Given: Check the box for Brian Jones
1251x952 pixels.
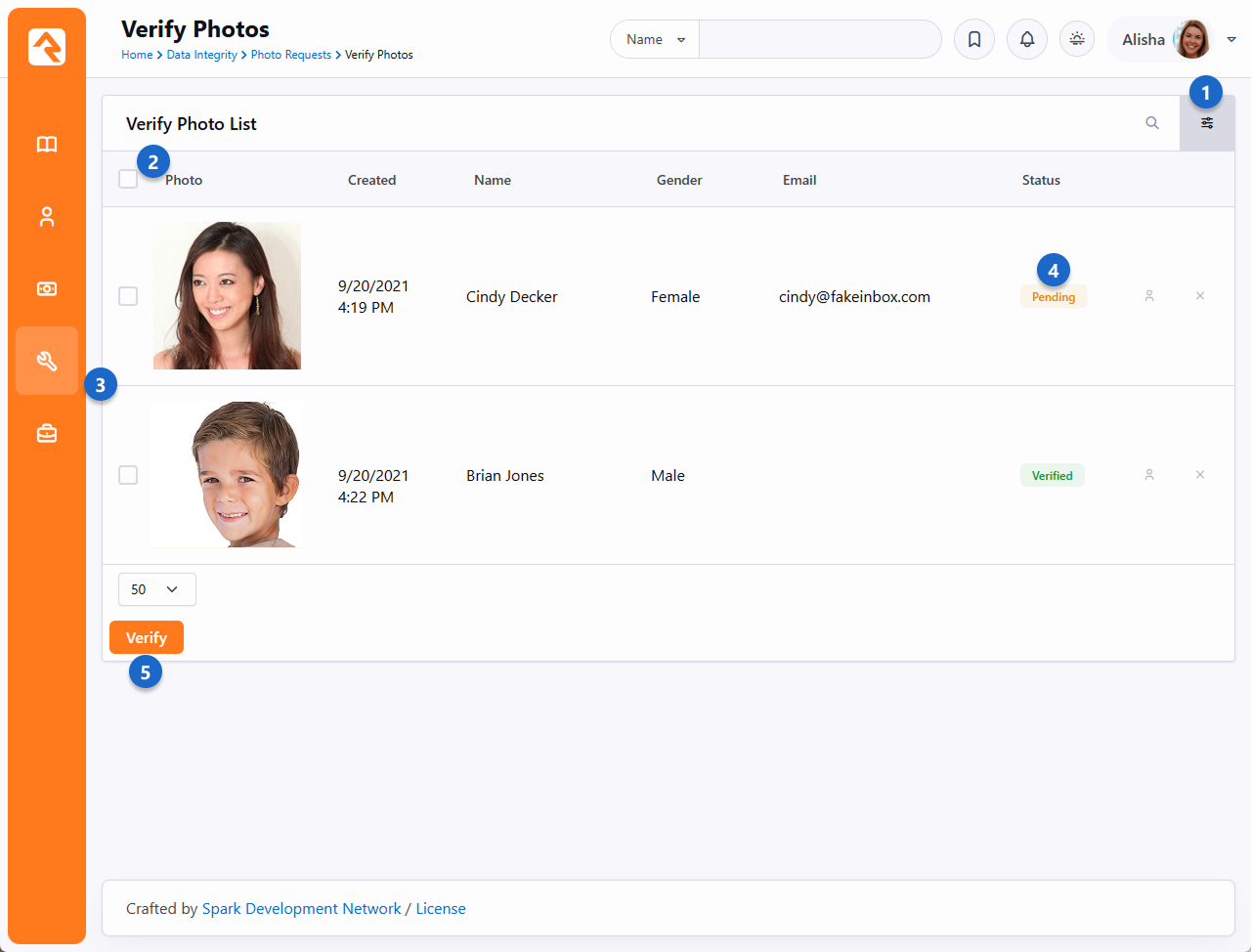Looking at the screenshot, I should tap(128, 475).
